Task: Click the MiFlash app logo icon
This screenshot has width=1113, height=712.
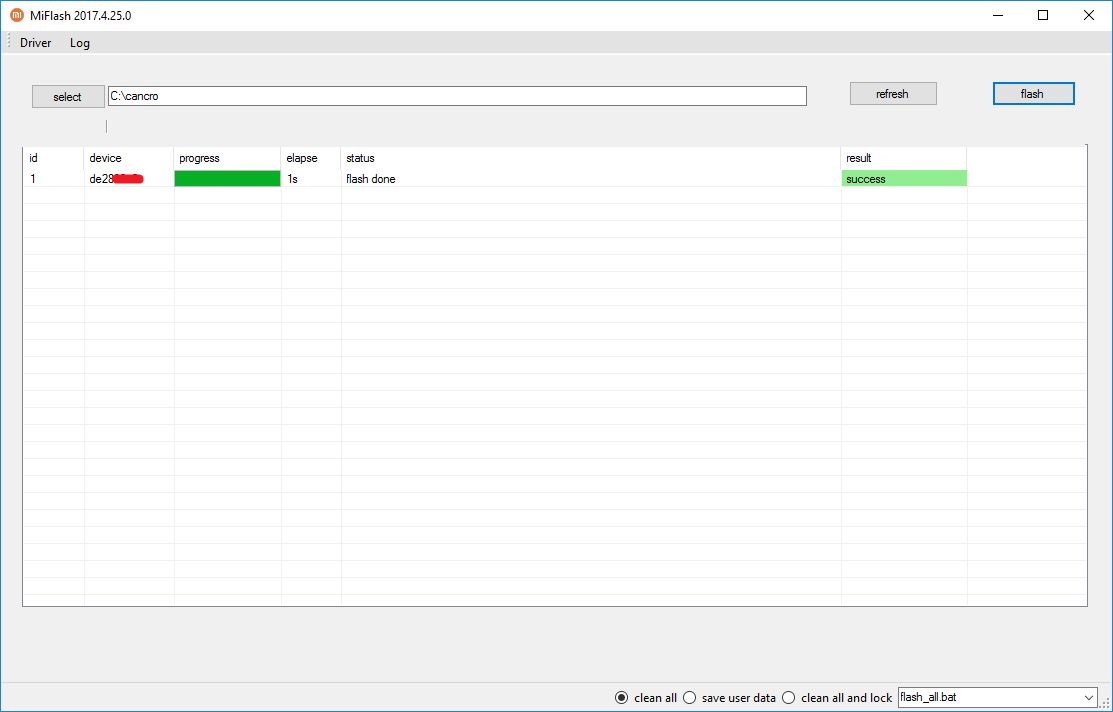Action: (16, 15)
